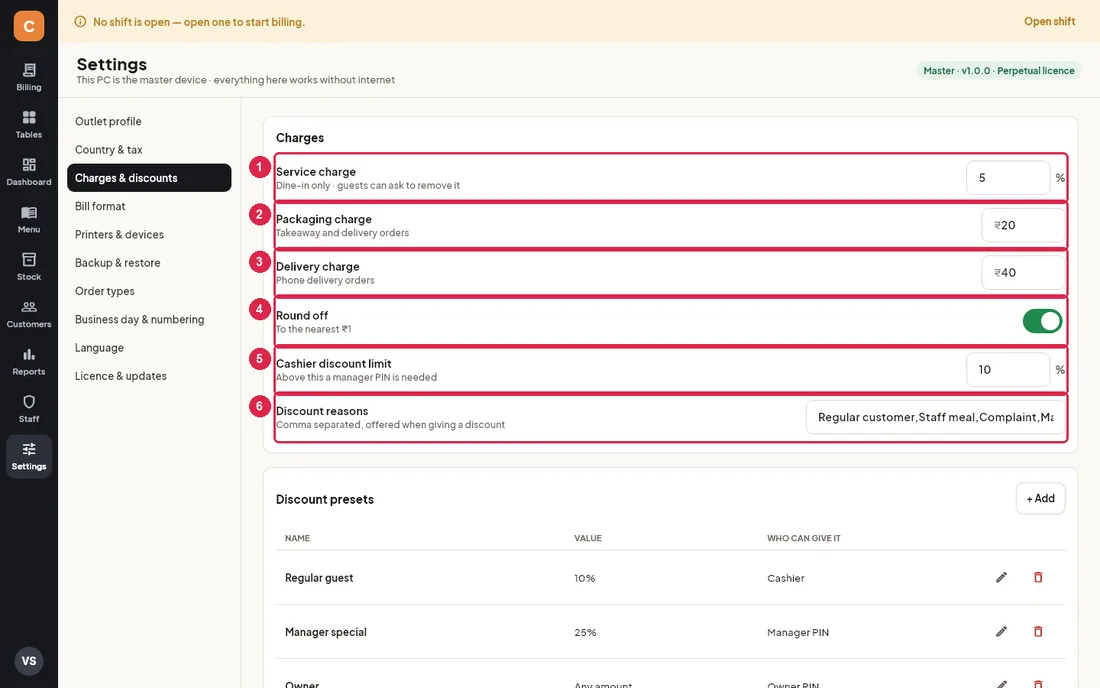Click the Discount reasons text field

[x=936, y=417]
